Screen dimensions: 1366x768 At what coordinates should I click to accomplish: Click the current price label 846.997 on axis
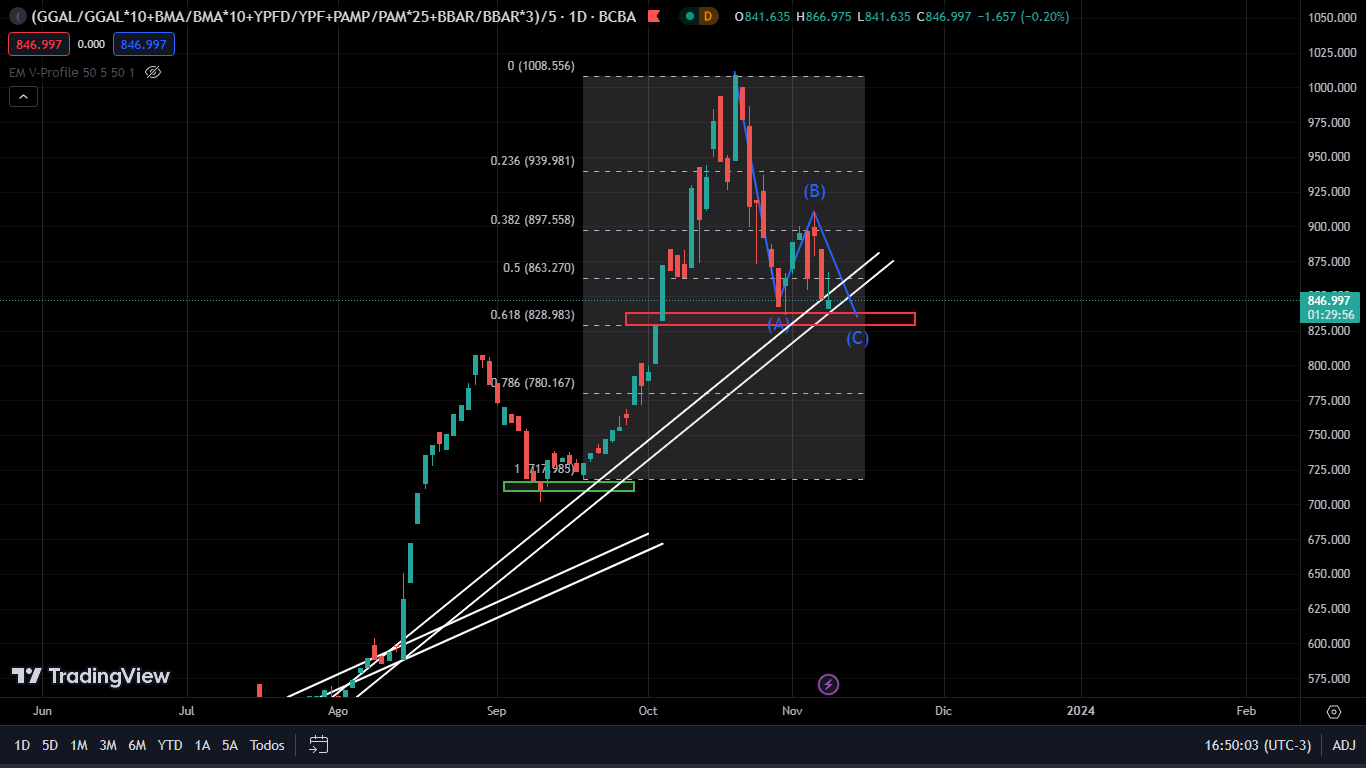pos(1328,300)
